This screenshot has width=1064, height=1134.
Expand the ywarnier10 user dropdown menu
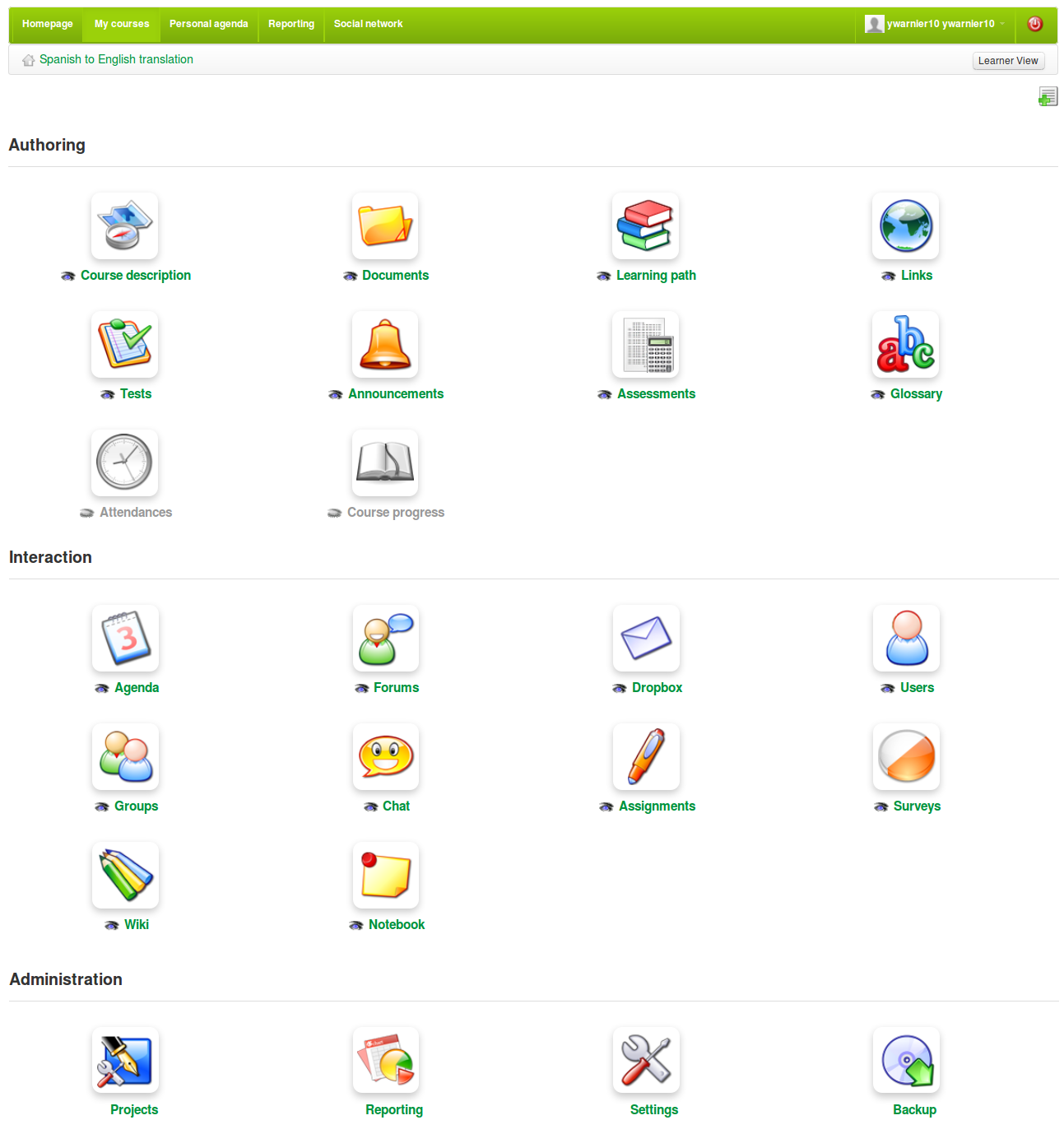(x=935, y=24)
